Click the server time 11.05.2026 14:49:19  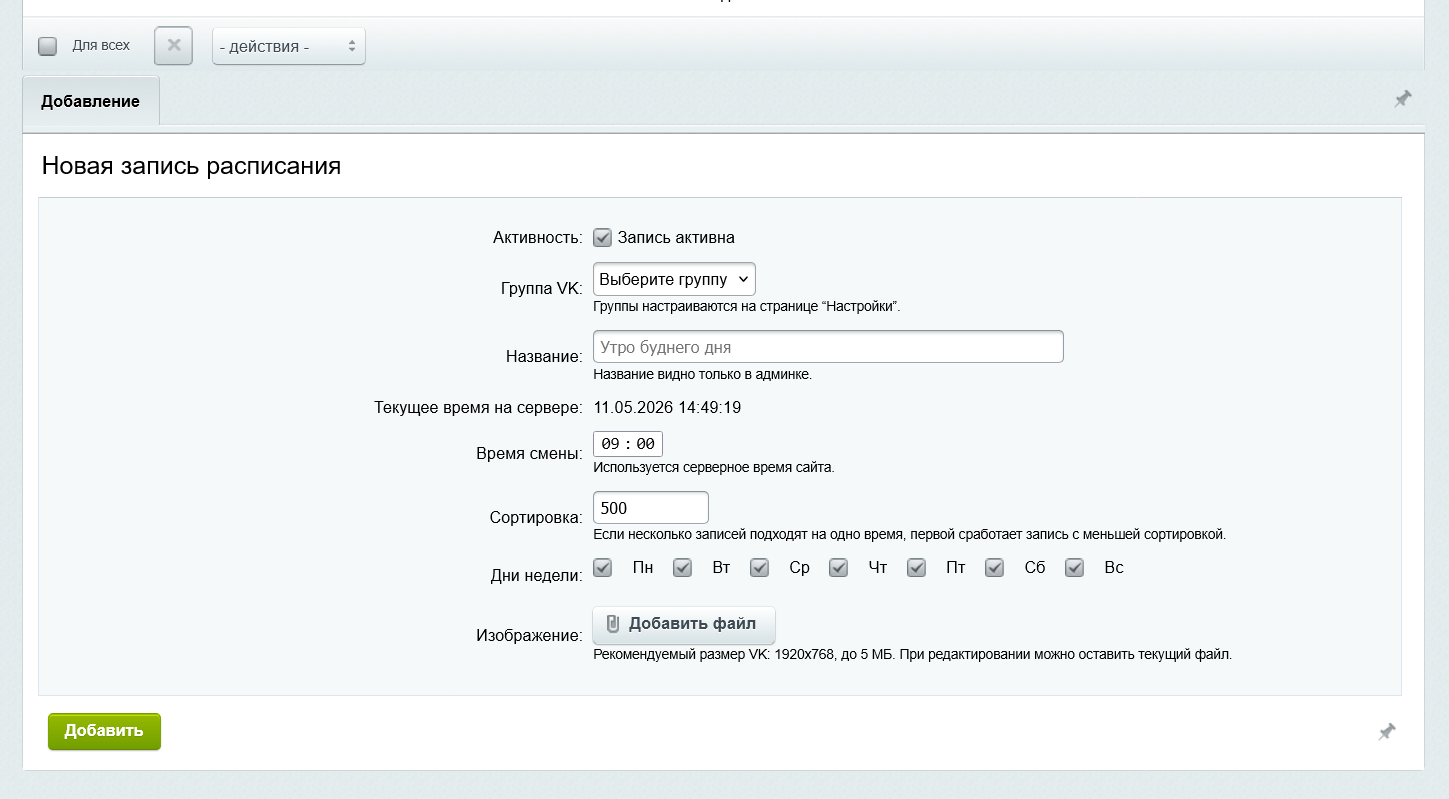pos(667,408)
